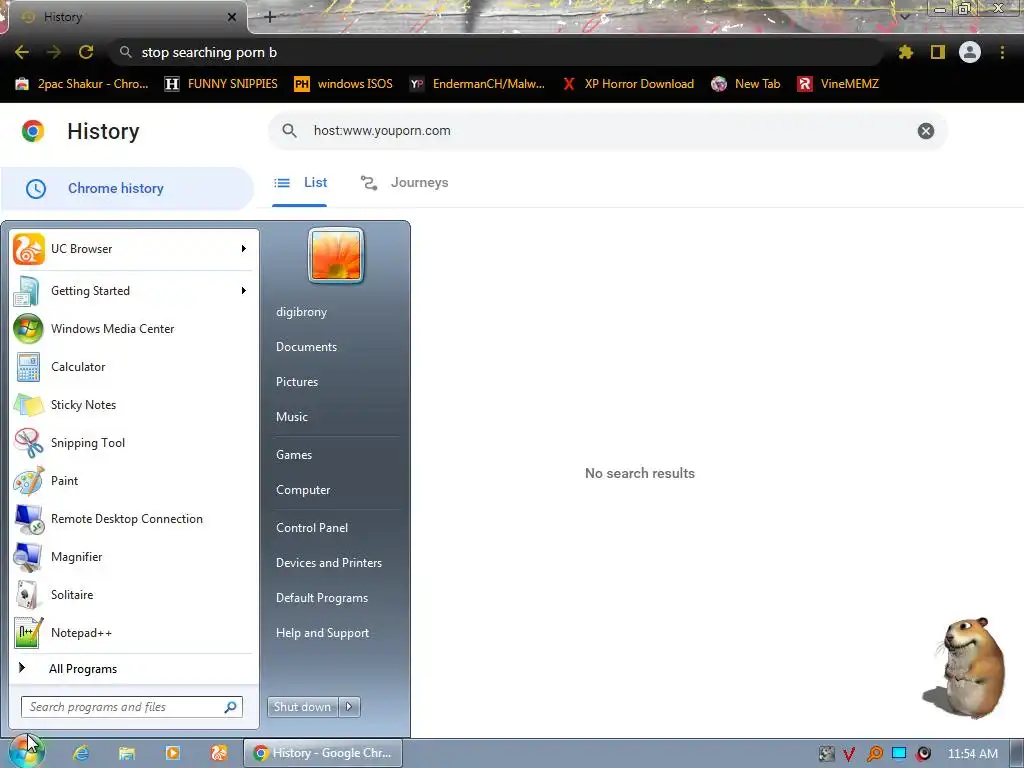Click the Windows Start orb
Screen dimensions: 1024x768
[27, 751]
